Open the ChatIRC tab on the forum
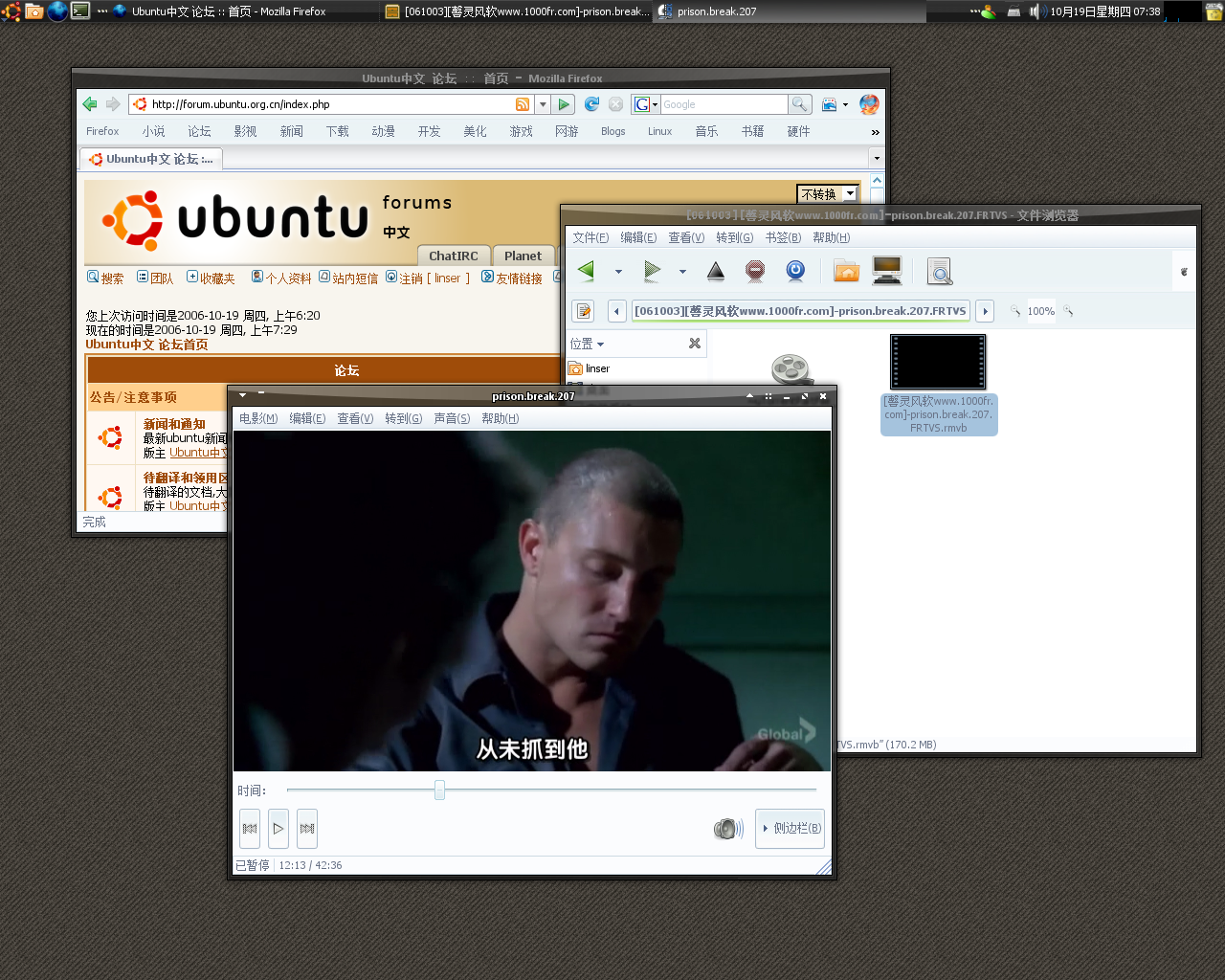 click(x=454, y=256)
